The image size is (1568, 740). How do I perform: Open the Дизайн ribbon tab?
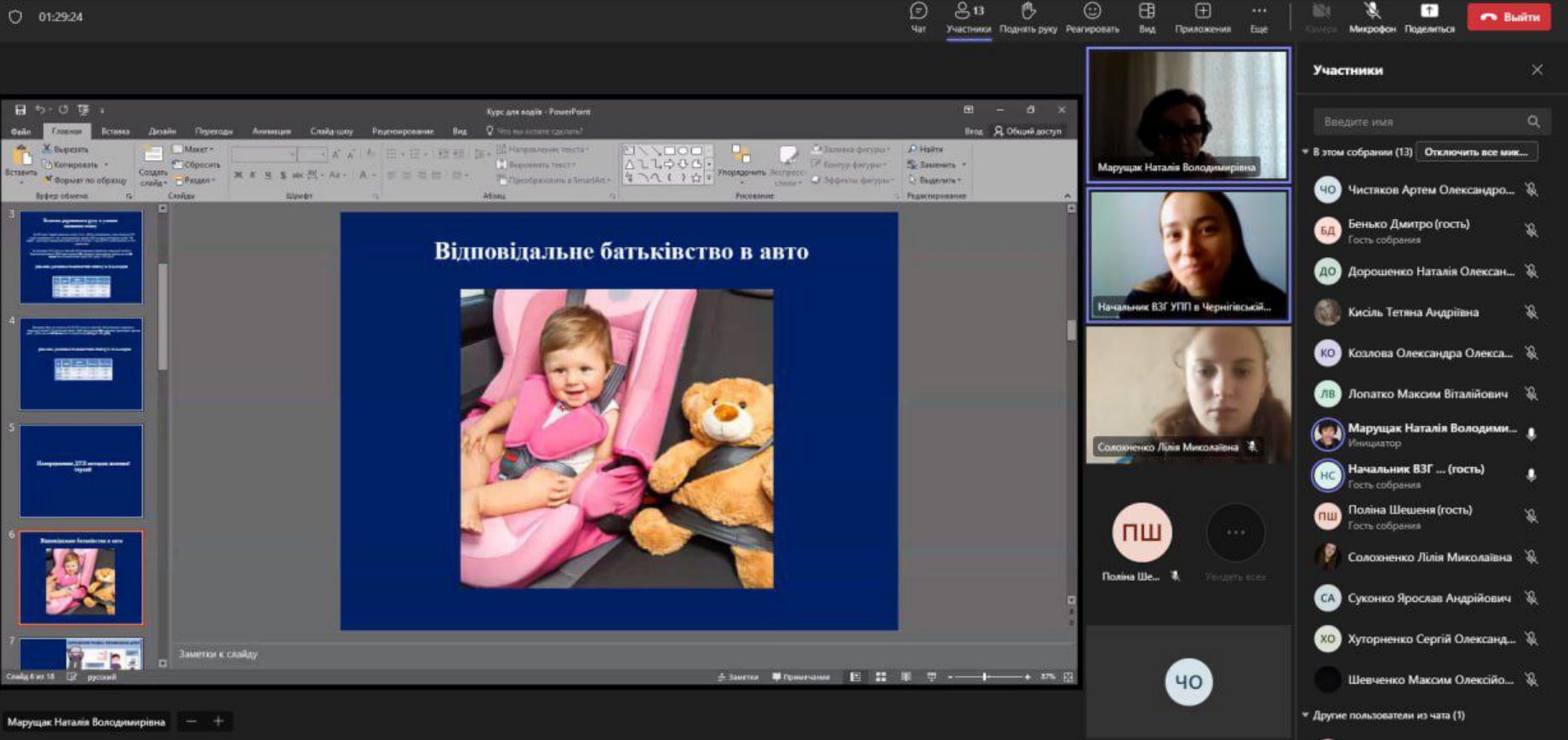tap(162, 131)
